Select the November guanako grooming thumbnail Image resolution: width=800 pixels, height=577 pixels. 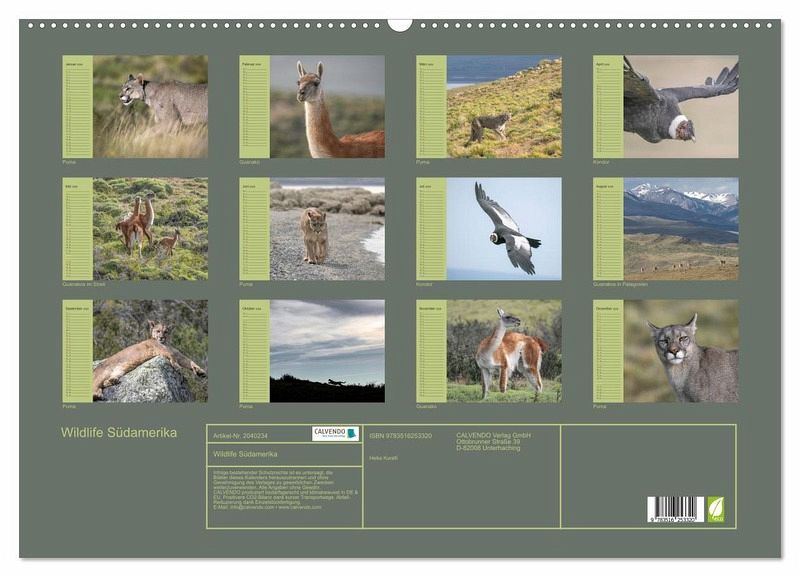504,351
